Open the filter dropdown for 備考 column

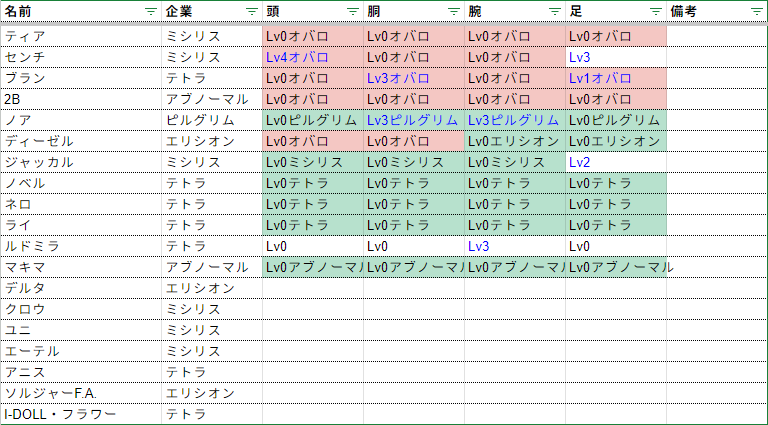pos(757,12)
